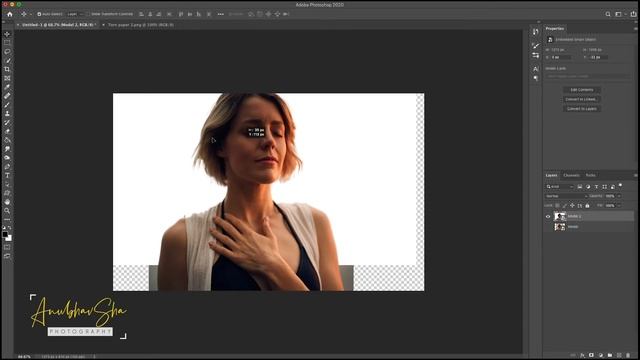Viewport: 640px width, 360px height.
Task: Toggle Show Transform Controls checkbox
Action: pyautogui.click(x=88, y=14)
